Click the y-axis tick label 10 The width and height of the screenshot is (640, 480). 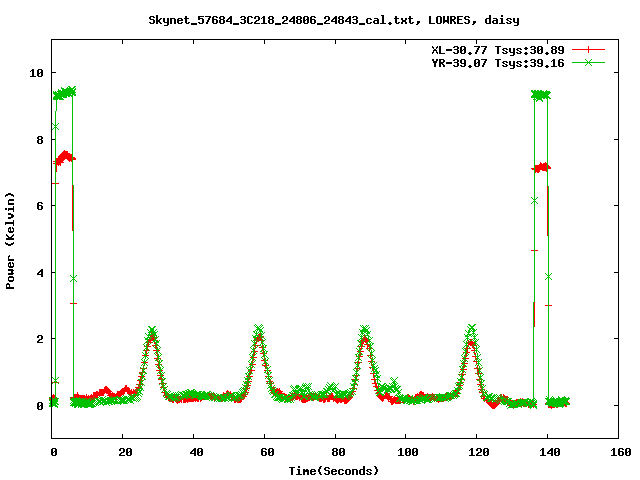37,73
